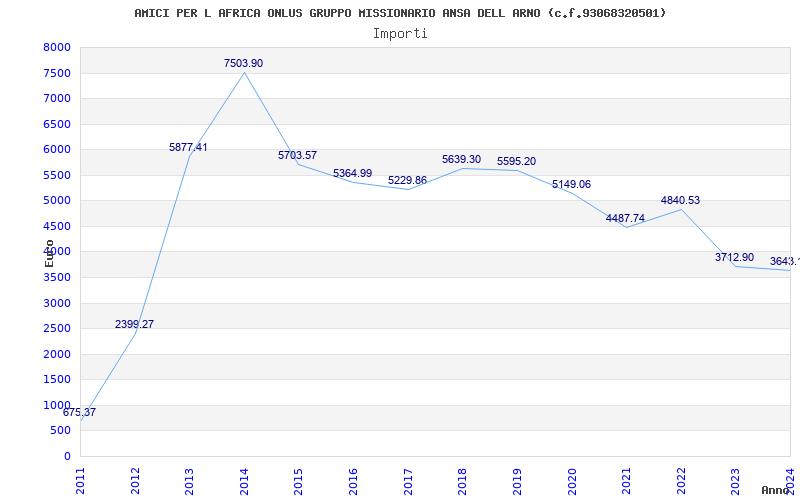
Task: Click the 4840.53 value label
Action: (x=680, y=200)
